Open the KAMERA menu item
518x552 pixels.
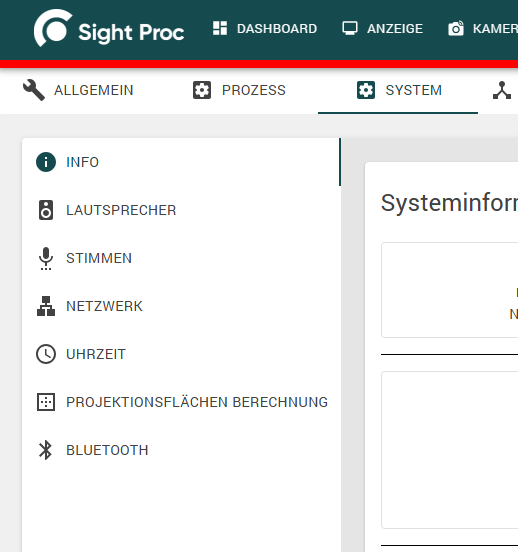pos(495,29)
